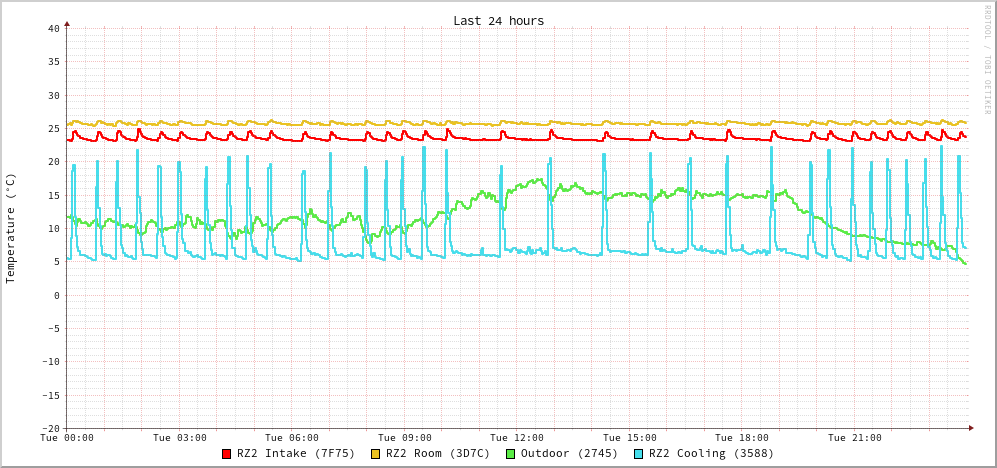The width and height of the screenshot is (997, 468).
Task: Click the cyan RZ2 Cooling legend swatch
Action: pos(638,454)
